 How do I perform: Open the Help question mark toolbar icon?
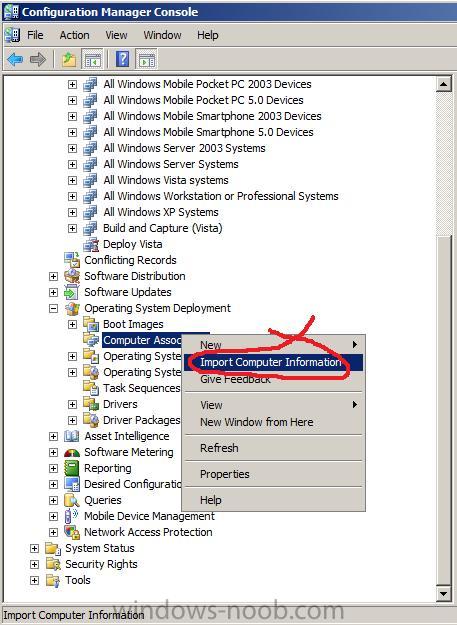click(x=123, y=59)
